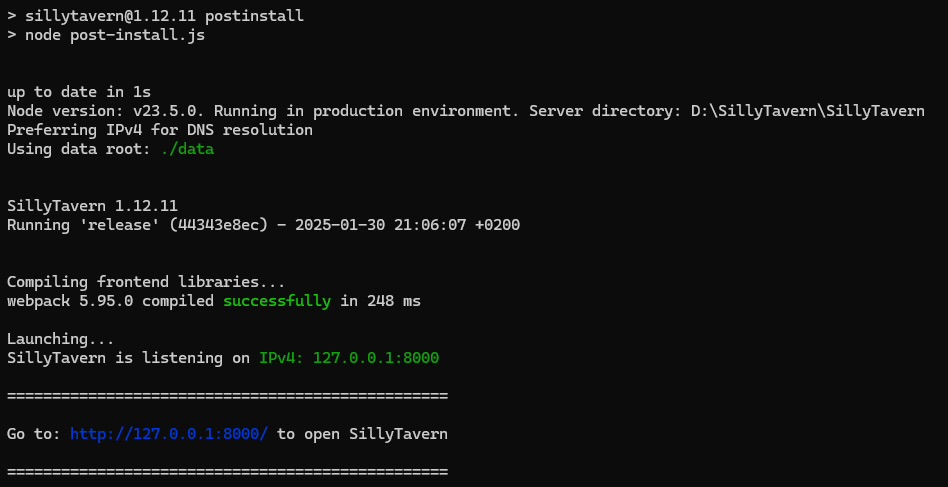This screenshot has width=948, height=487.
Task: Click the 'up to date in 1s' line
Action: click(79, 92)
